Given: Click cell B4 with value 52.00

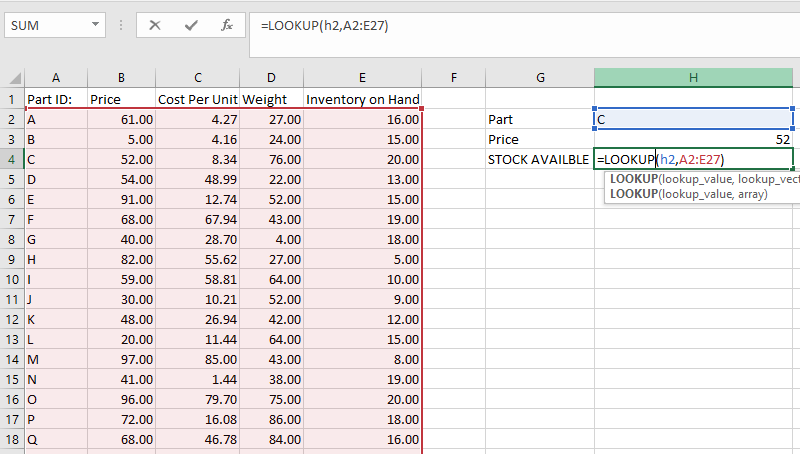Looking at the screenshot, I should 121,159.
